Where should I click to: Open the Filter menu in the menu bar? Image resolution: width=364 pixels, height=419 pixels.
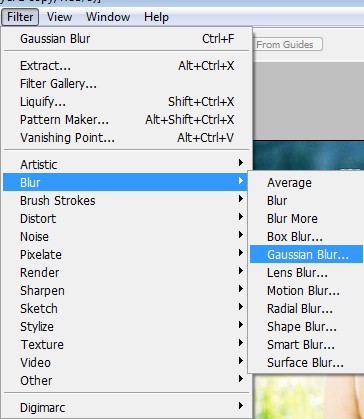(x=20, y=17)
